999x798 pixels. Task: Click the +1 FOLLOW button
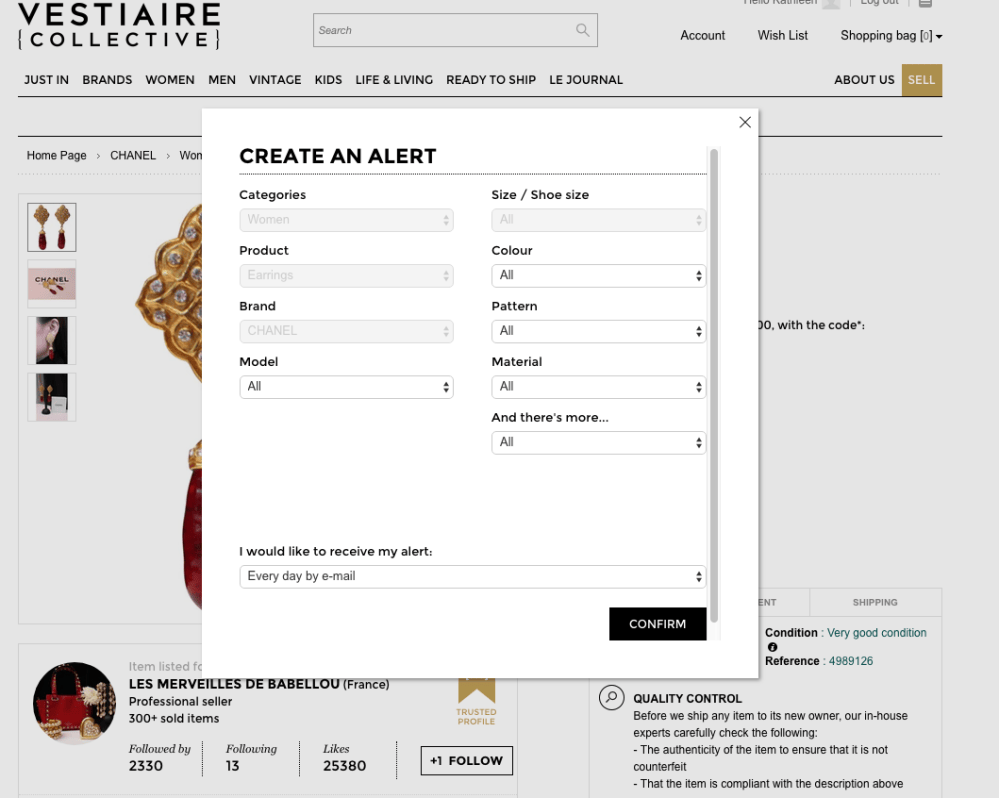click(466, 760)
